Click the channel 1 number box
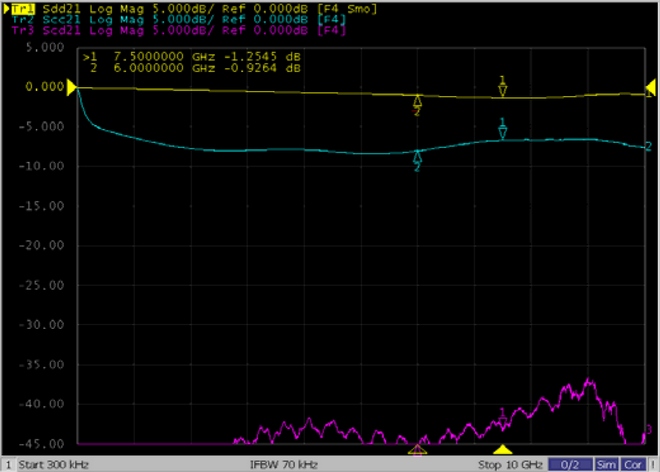 point(7,464)
